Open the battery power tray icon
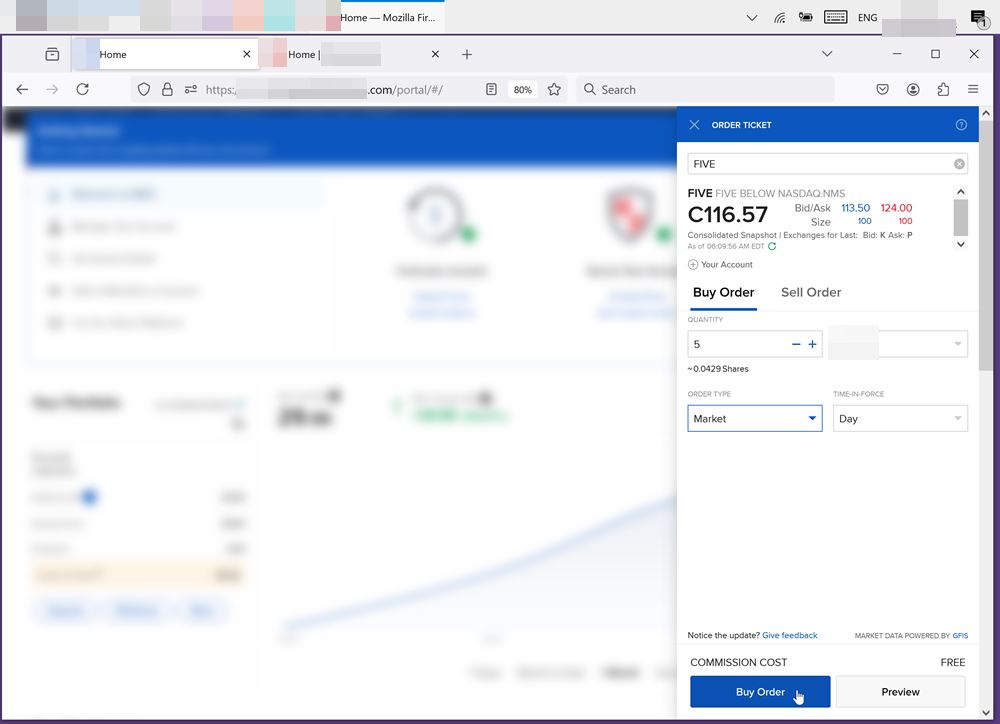Screen dimensions: 1000x724 tap(806, 18)
